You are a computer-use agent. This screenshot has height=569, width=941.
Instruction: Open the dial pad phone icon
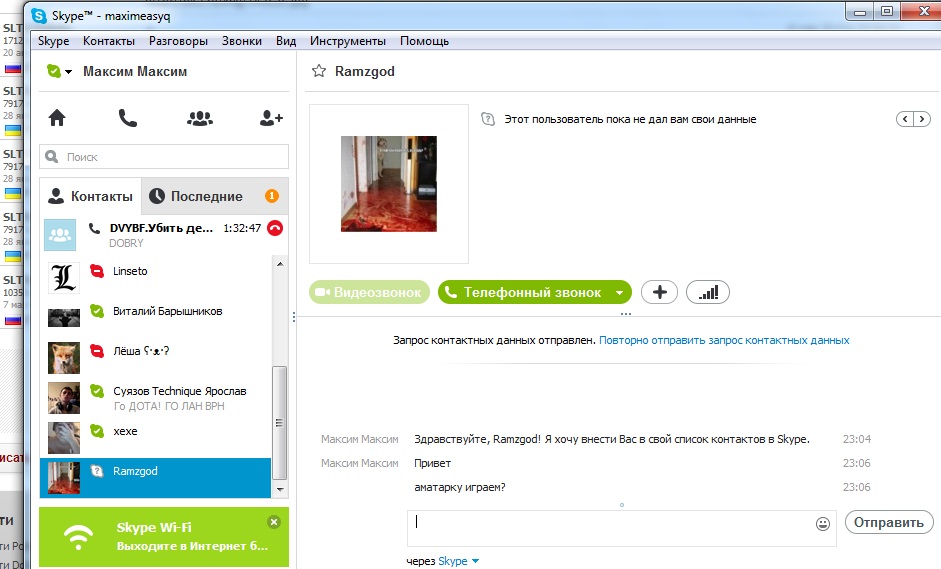point(128,118)
